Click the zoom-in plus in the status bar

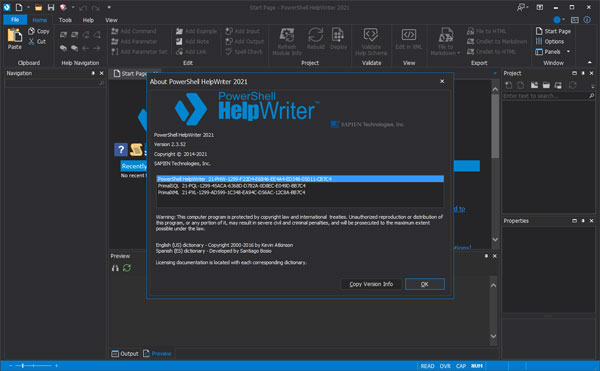click(x=56, y=366)
